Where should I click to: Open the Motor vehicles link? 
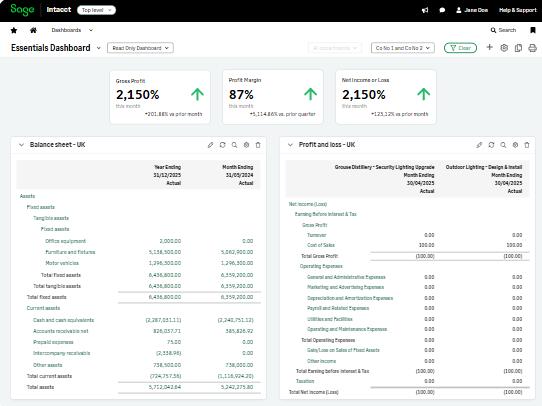click(62, 263)
